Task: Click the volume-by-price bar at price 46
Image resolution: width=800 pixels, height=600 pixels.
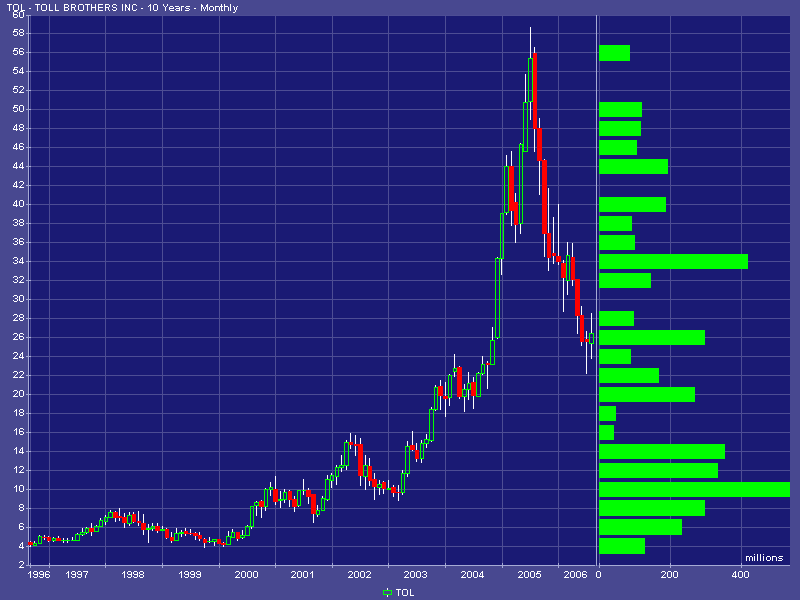Action: [618, 147]
